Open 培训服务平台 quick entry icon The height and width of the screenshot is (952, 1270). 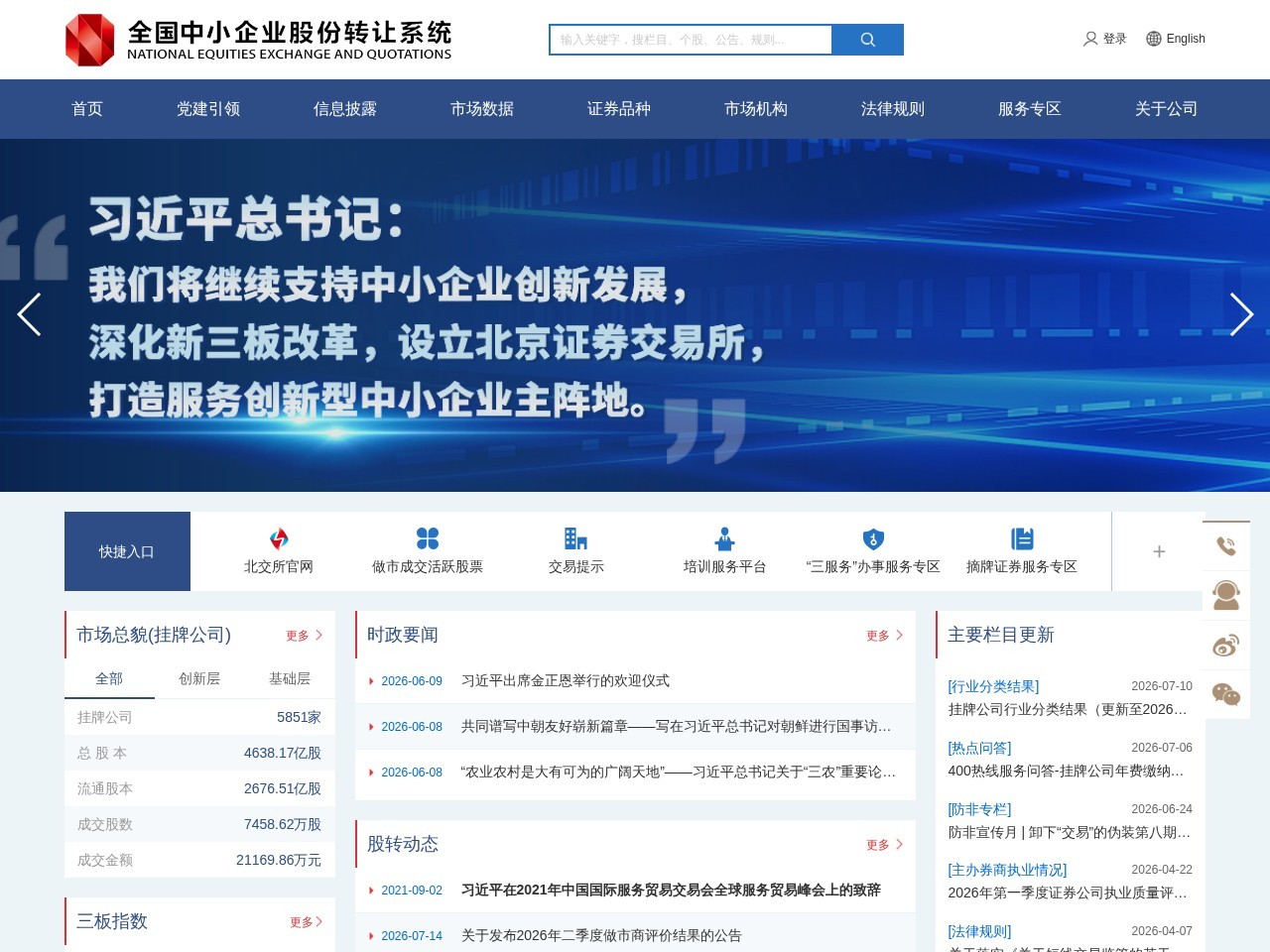(724, 538)
